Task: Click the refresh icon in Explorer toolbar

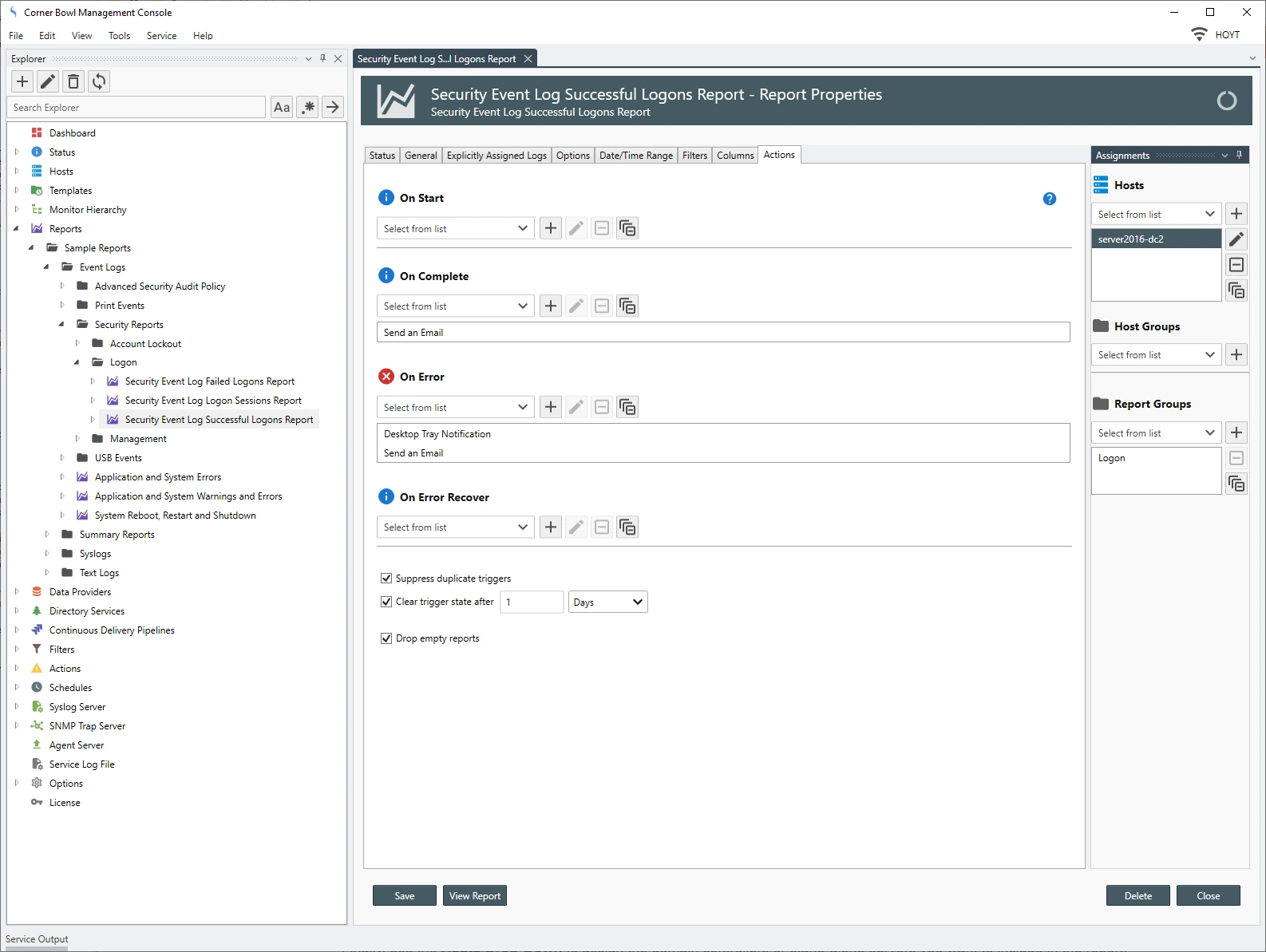Action: pyautogui.click(x=99, y=81)
